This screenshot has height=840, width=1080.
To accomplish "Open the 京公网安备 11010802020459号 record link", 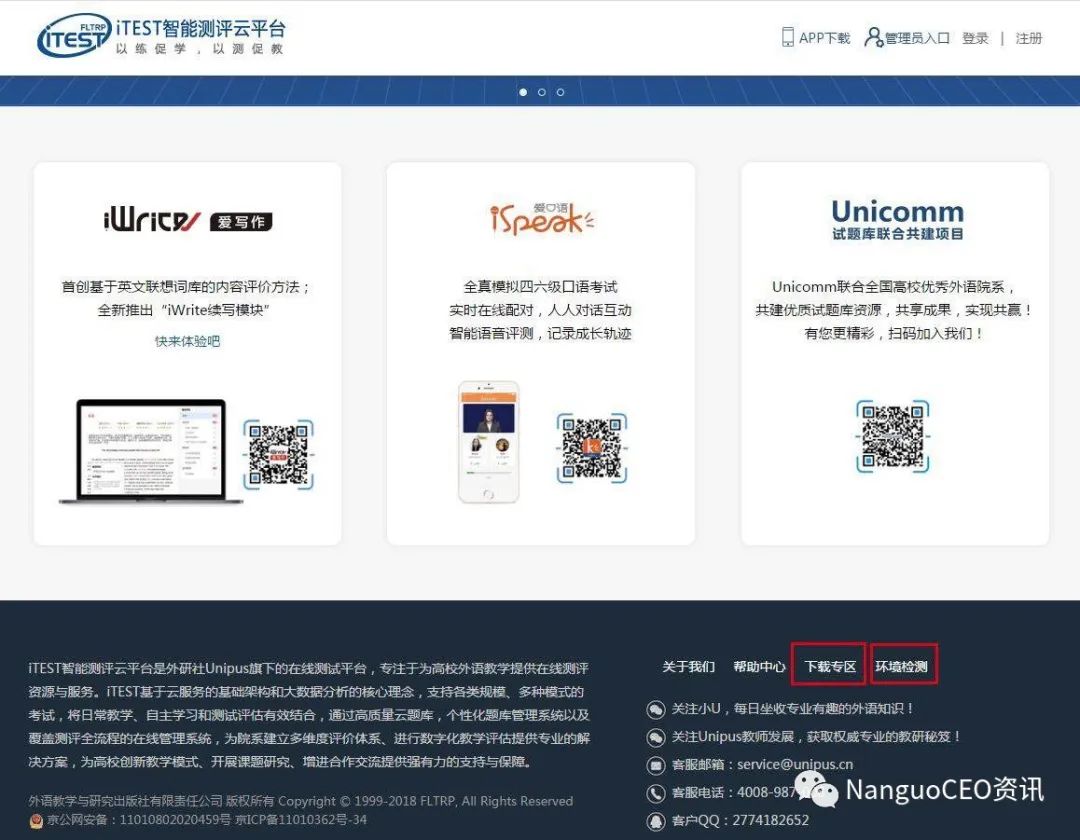I will click(x=139, y=820).
